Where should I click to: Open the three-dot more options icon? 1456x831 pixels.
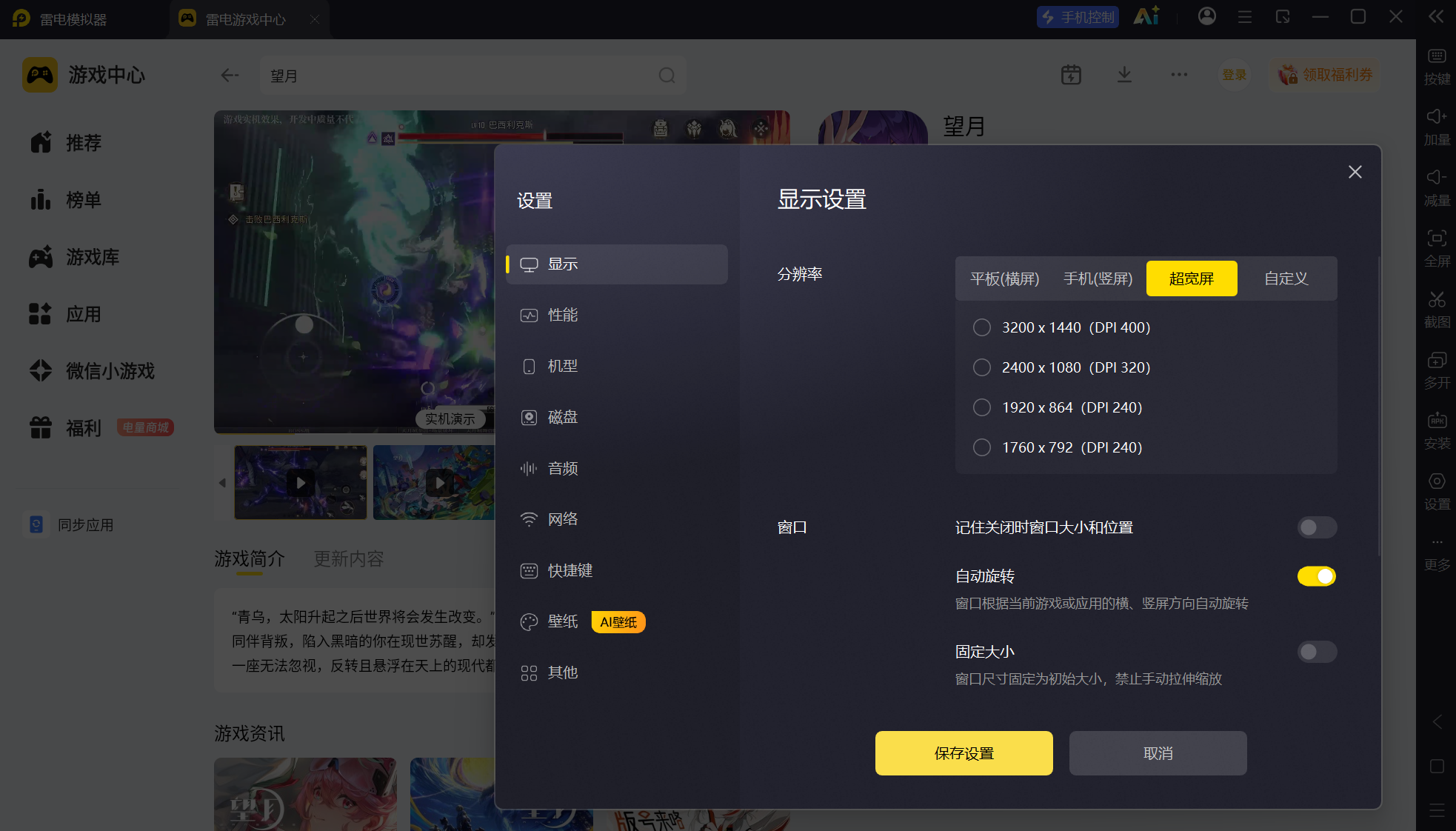1179,75
